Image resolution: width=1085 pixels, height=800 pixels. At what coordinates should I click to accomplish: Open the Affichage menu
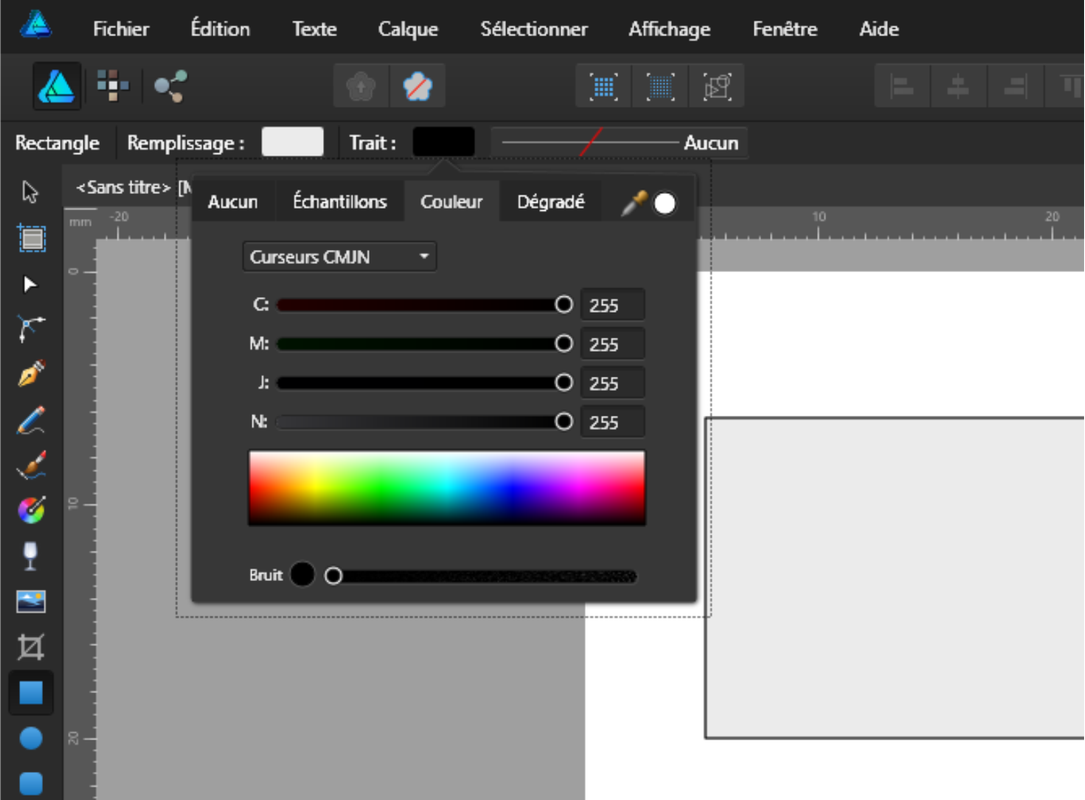point(669,29)
